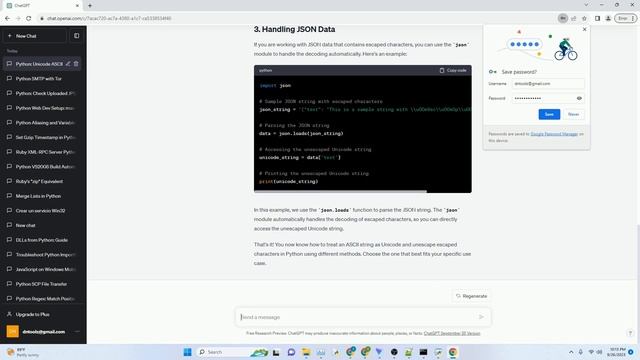Open the Python VS2008 Build chat
640x360 pixels.
[x=42, y=167]
